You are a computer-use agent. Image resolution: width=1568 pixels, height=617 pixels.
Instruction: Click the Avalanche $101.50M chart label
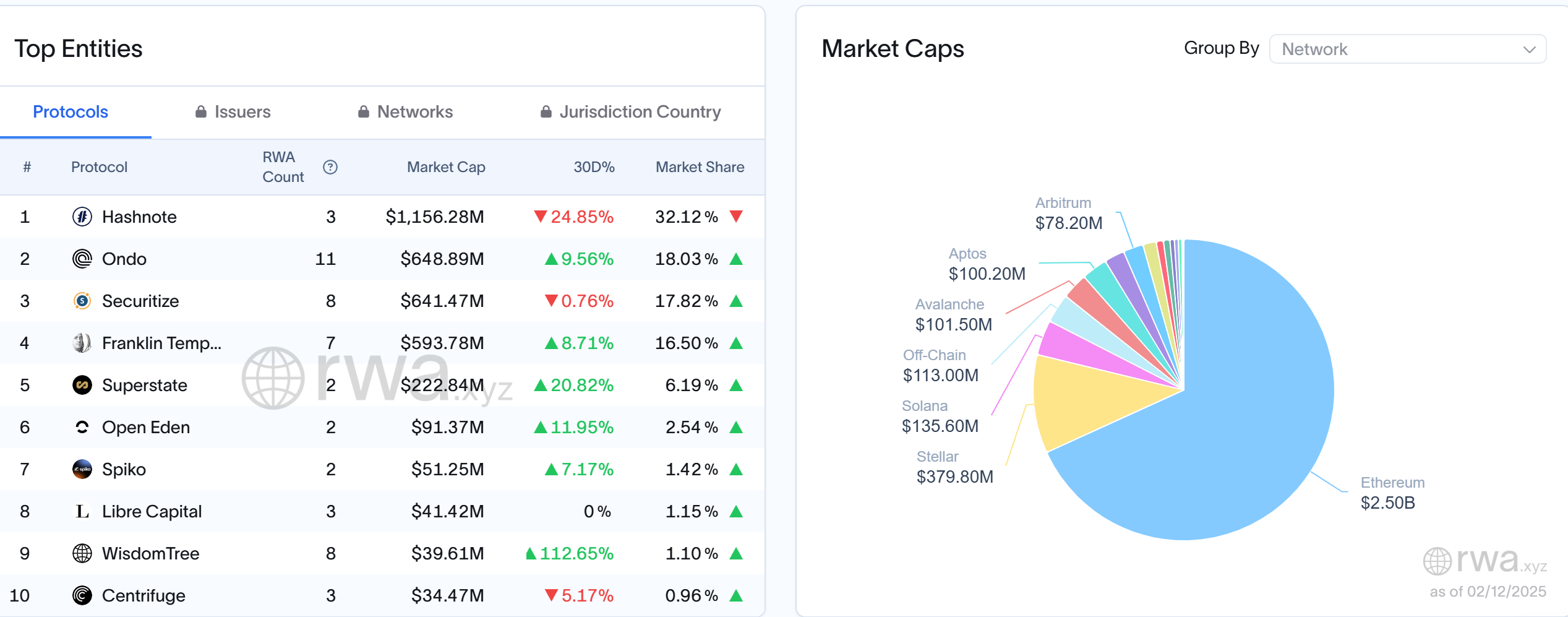pyautogui.click(x=953, y=314)
